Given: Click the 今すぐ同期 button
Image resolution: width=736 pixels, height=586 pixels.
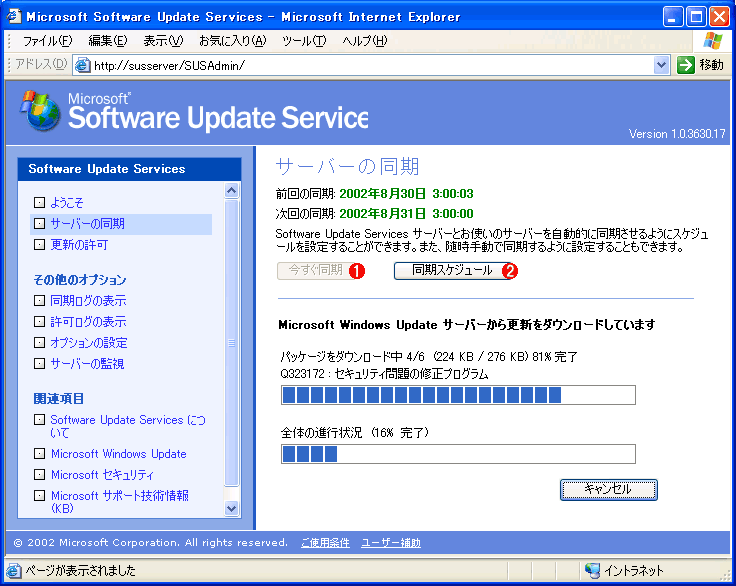Looking at the screenshot, I should [x=315, y=270].
